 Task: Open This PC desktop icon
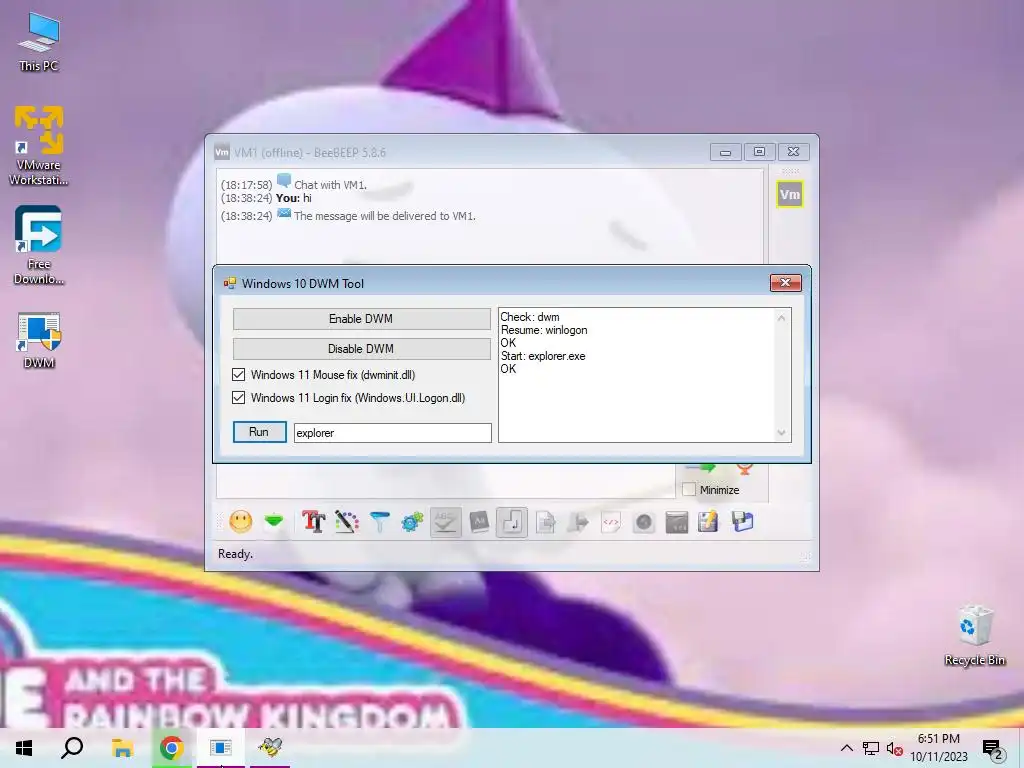pos(39,42)
